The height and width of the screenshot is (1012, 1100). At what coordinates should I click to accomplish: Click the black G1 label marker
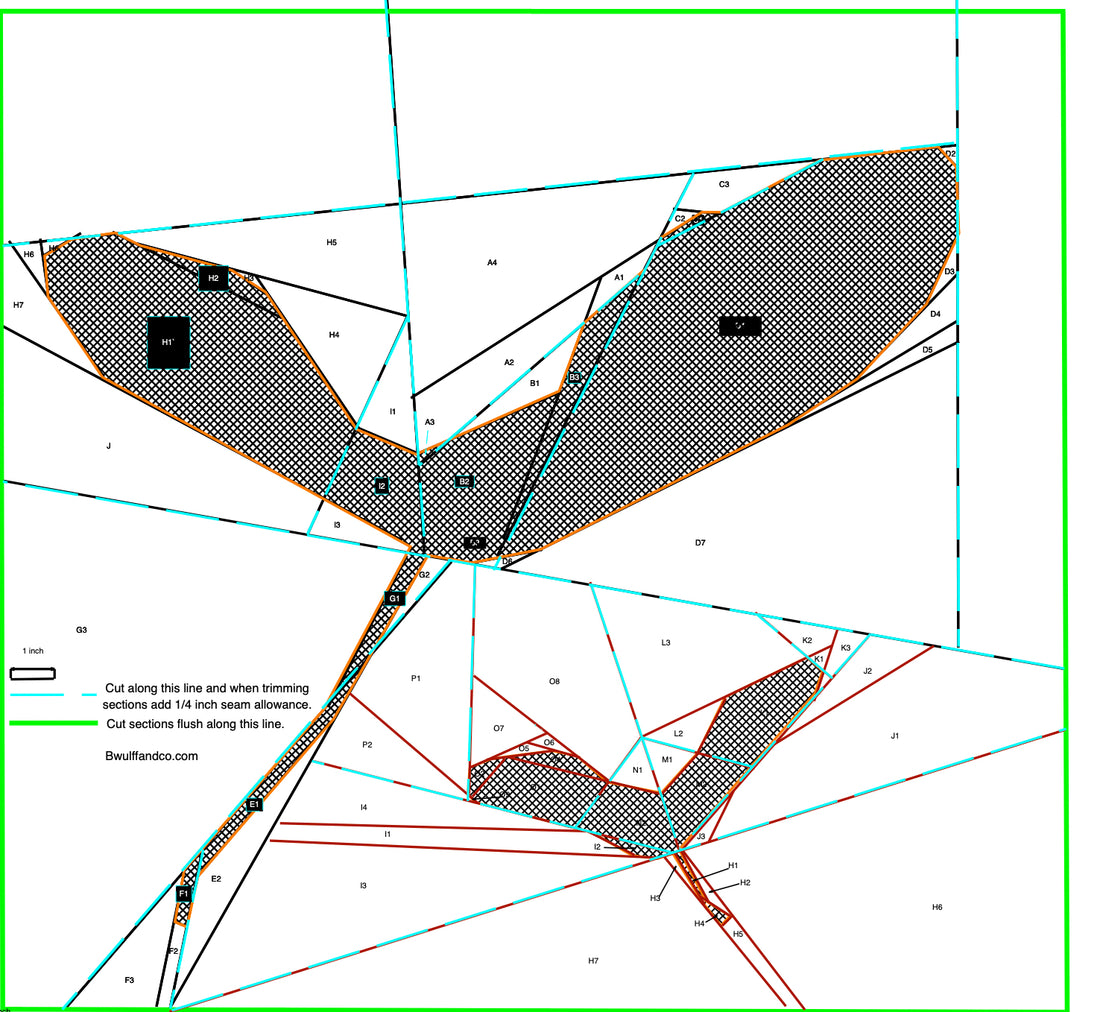(x=395, y=598)
